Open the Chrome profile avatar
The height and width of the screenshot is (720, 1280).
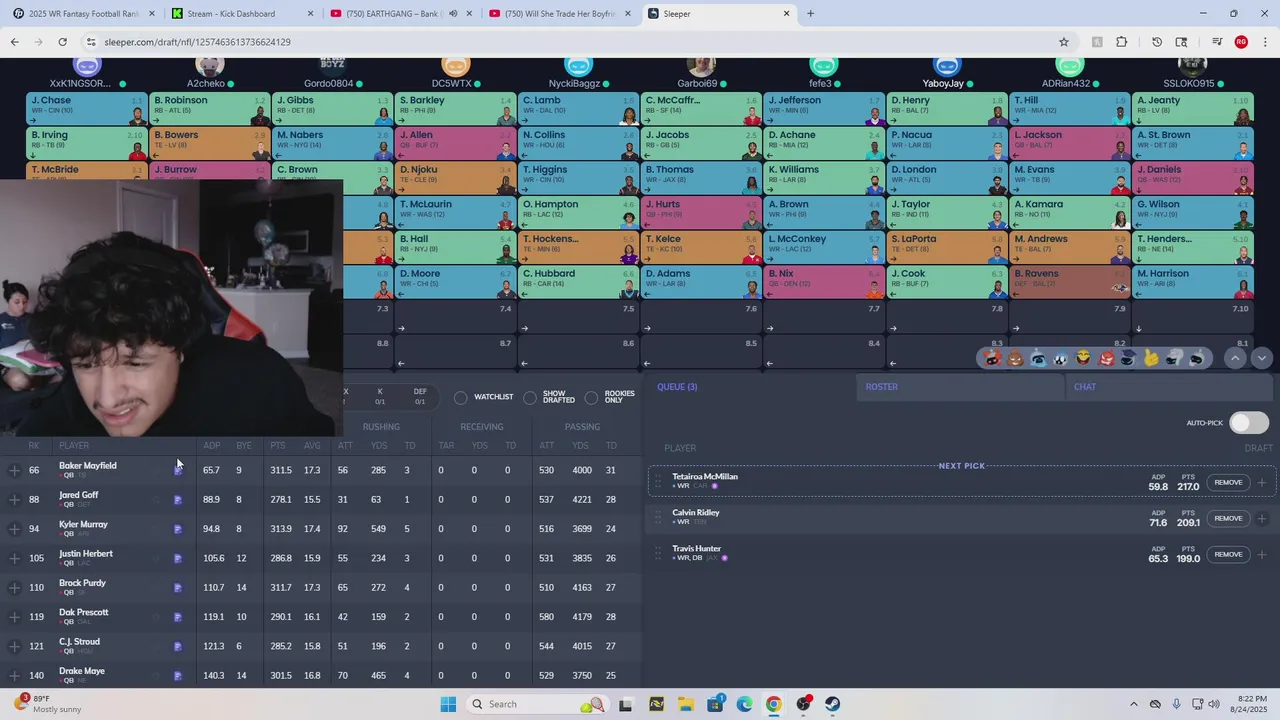click(x=1241, y=42)
